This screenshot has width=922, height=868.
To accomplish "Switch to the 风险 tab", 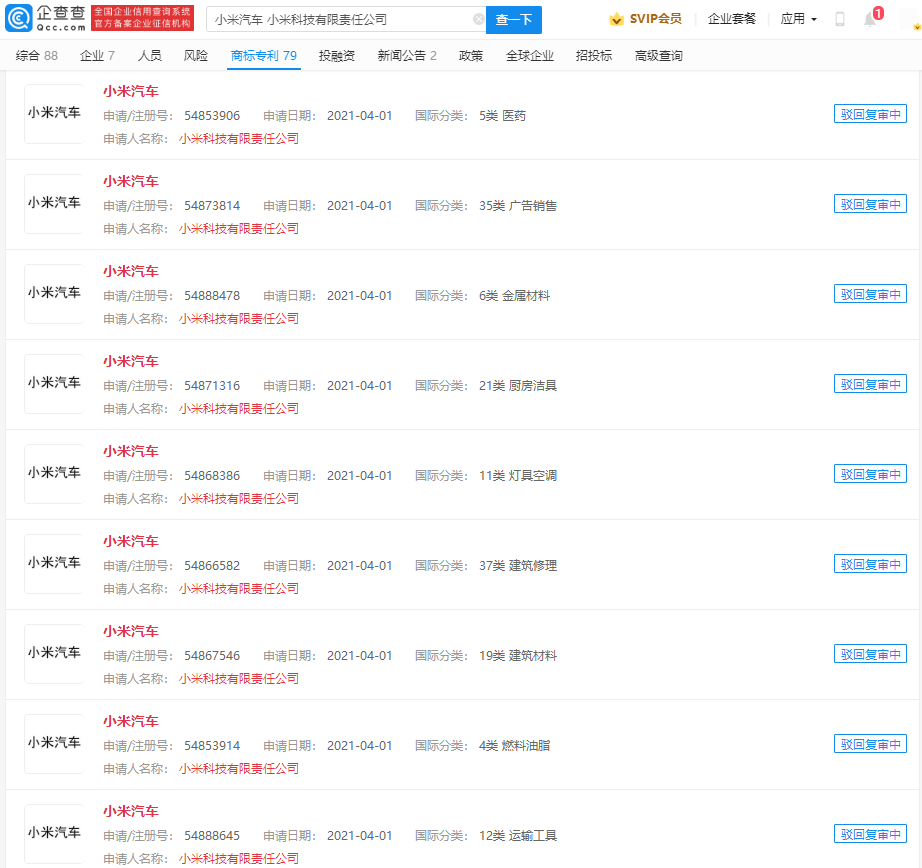I will pyautogui.click(x=196, y=56).
